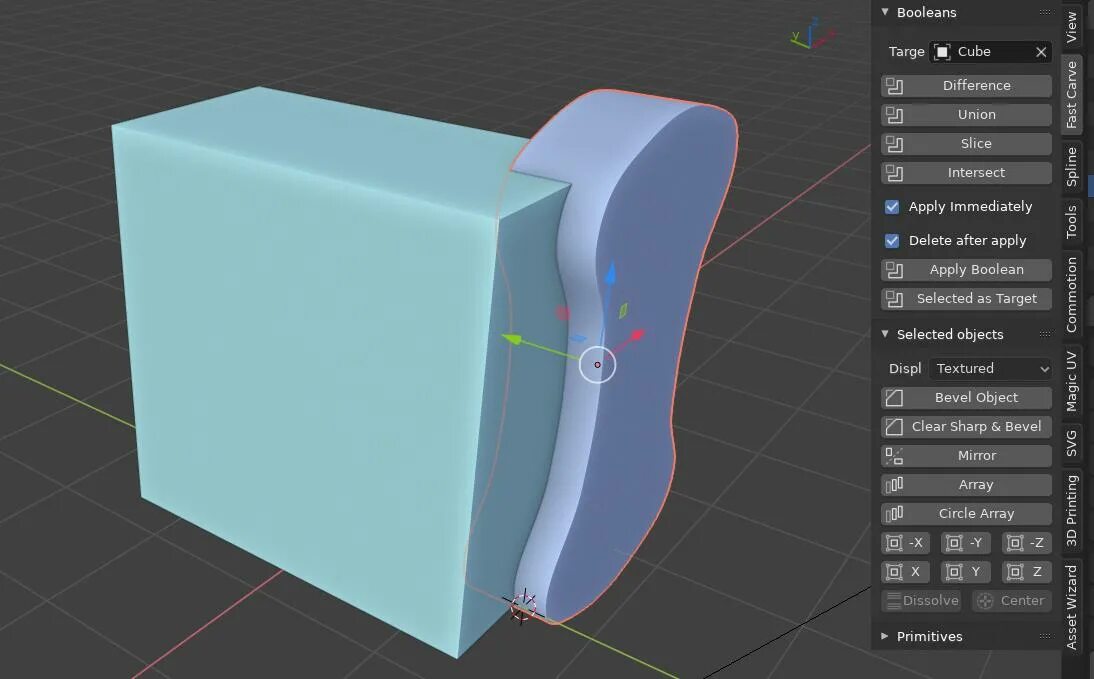Click the Slice boolean button
This screenshot has width=1094, height=679.
tap(966, 144)
